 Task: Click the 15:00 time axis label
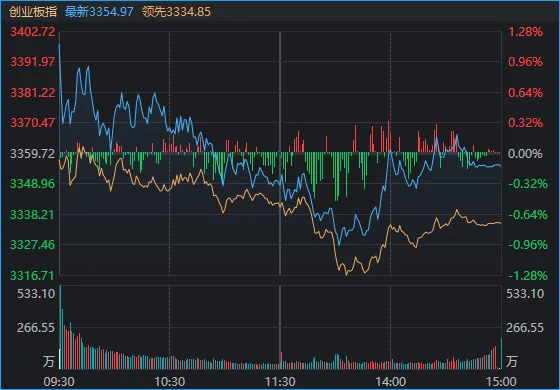point(501,382)
